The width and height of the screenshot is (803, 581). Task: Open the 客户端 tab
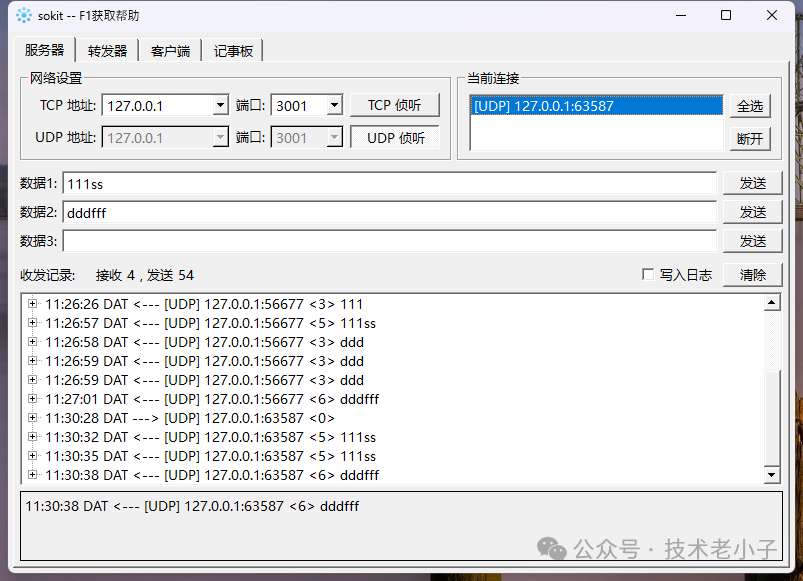(x=169, y=49)
